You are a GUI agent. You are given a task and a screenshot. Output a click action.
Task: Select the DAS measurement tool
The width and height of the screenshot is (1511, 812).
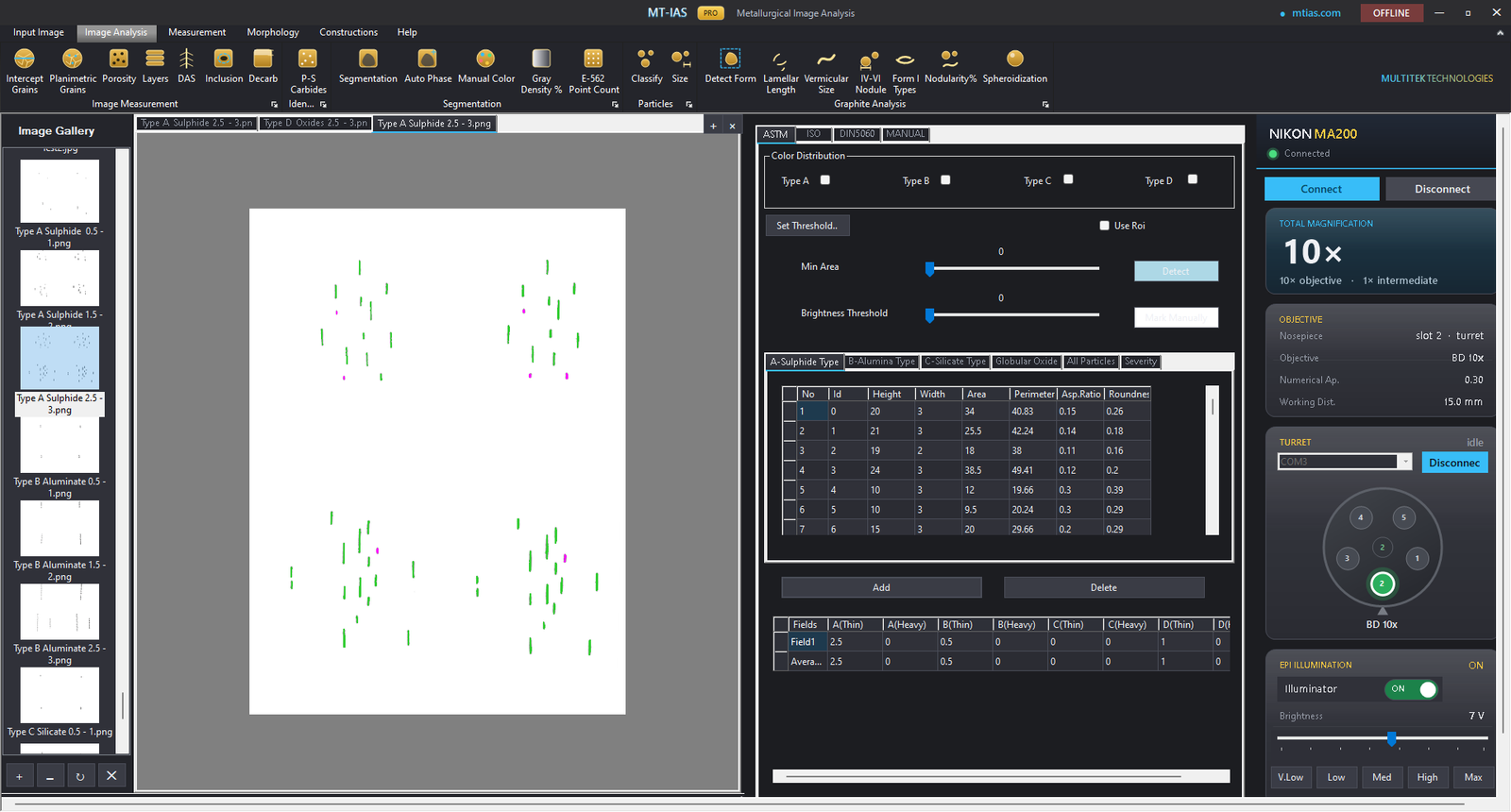tap(187, 67)
